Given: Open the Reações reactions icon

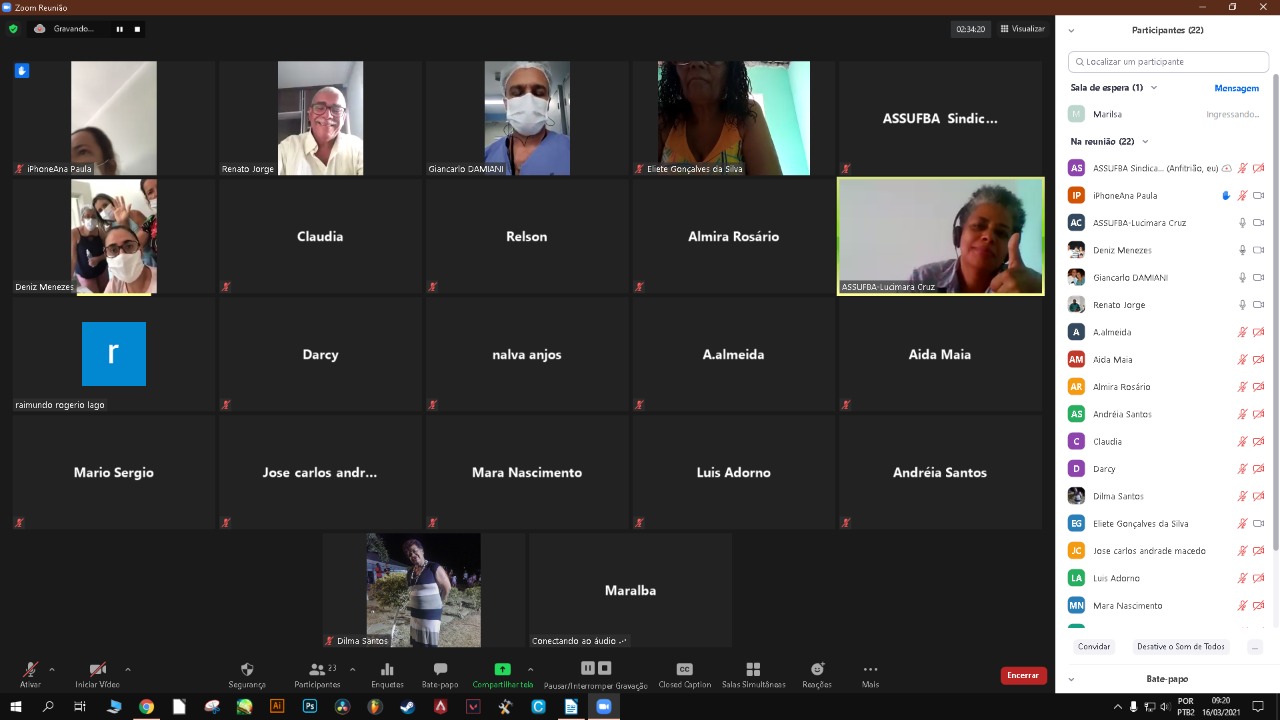Looking at the screenshot, I should pyautogui.click(x=817, y=669).
